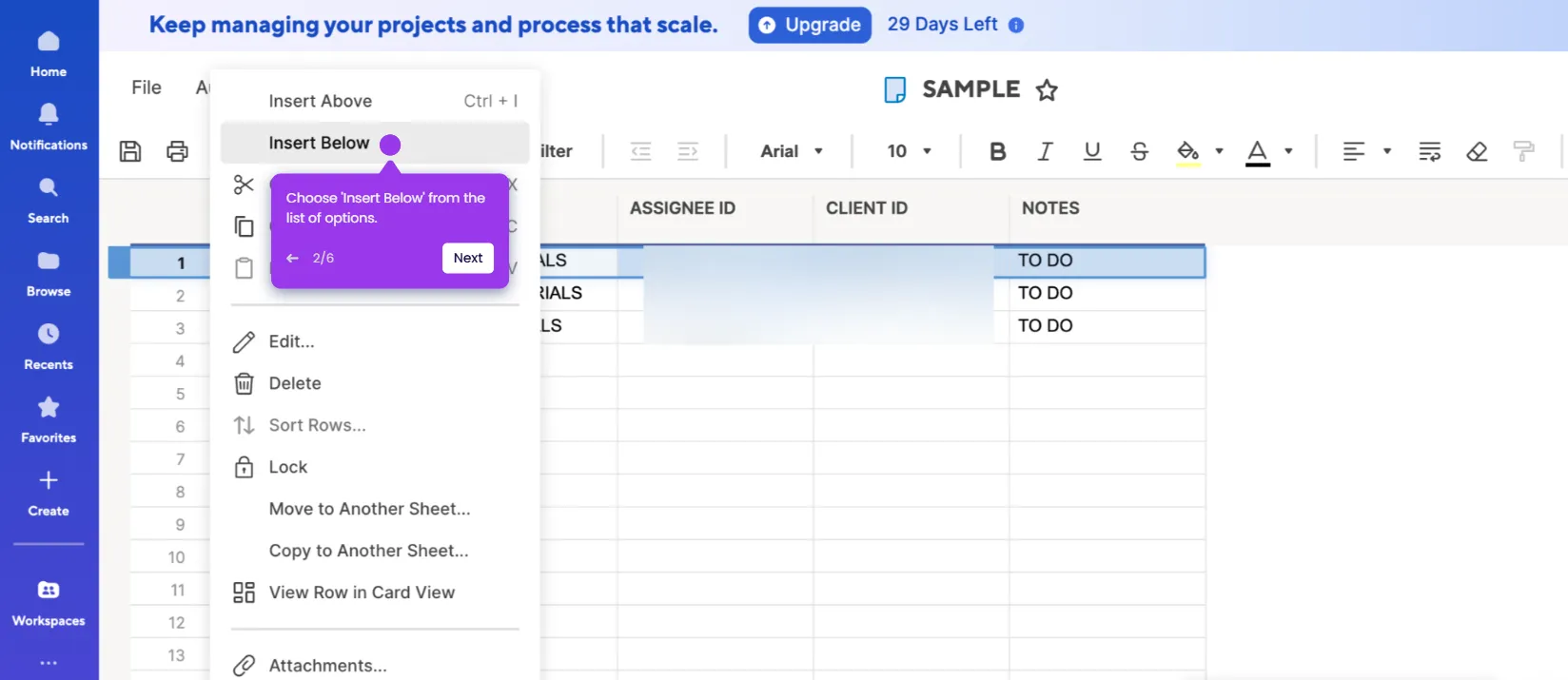The width and height of the screenshot is (1568, 680).
Task: Expand the text color dropdown arrow
Action: point(1288,151)
